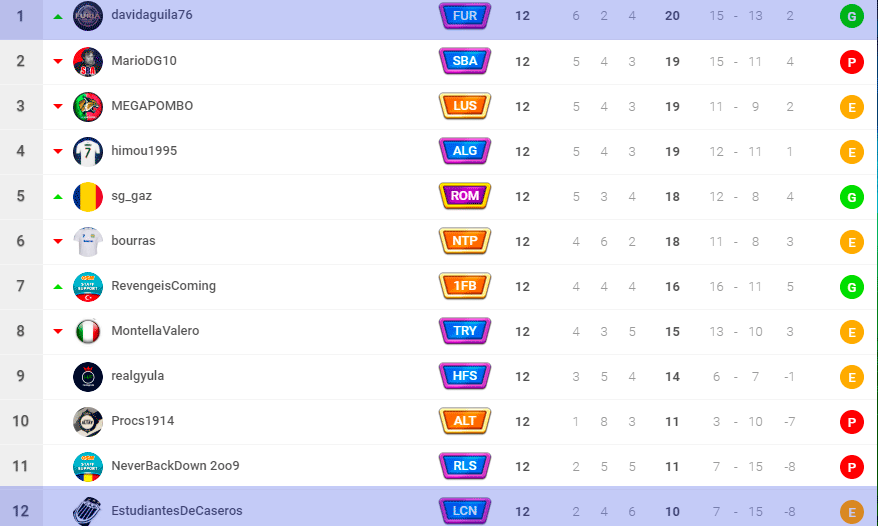Screen dimensions: 878x526
Task: Click the HFS team badge
Action: pyautogui.click(x=465, y=376)
